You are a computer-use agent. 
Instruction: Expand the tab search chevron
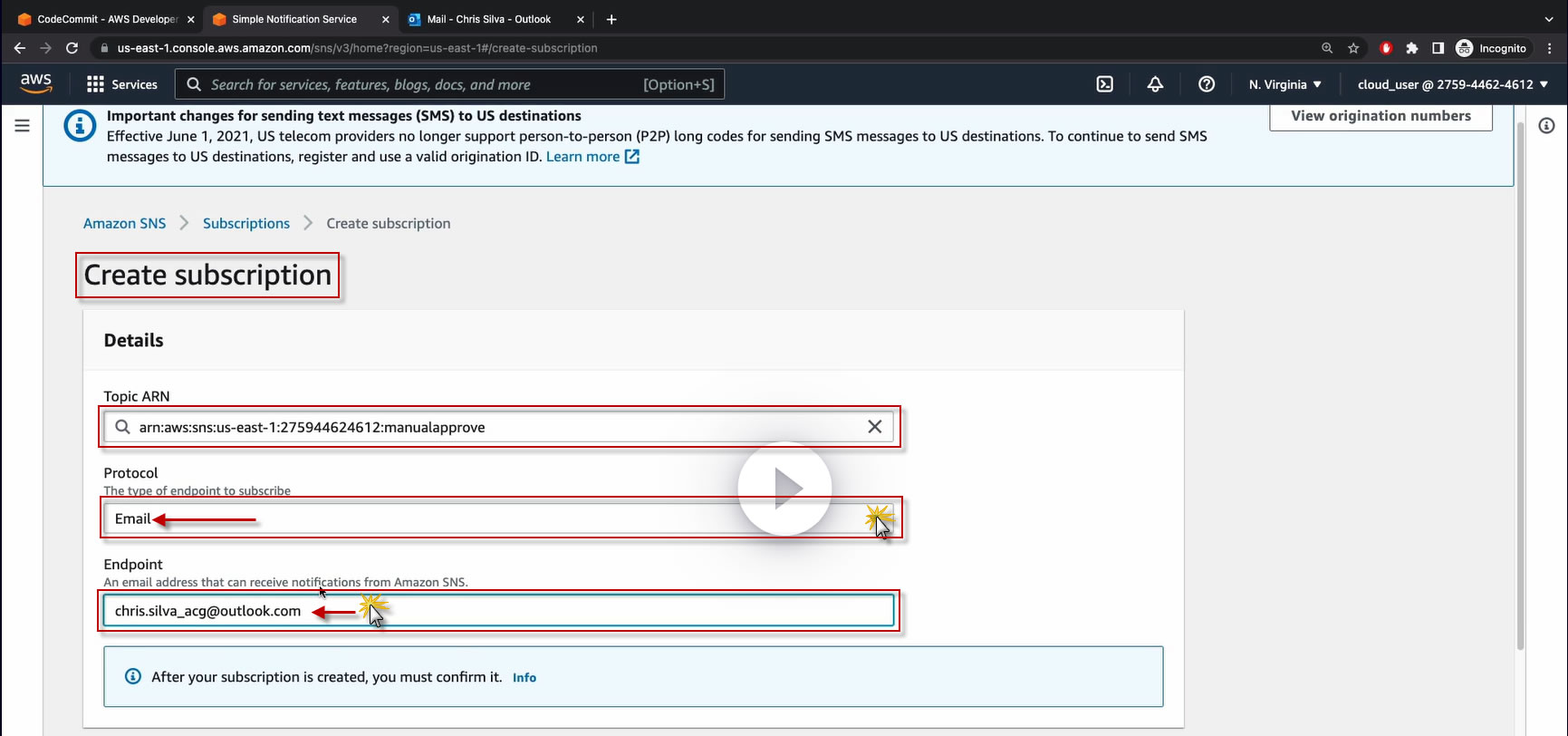1549,19
